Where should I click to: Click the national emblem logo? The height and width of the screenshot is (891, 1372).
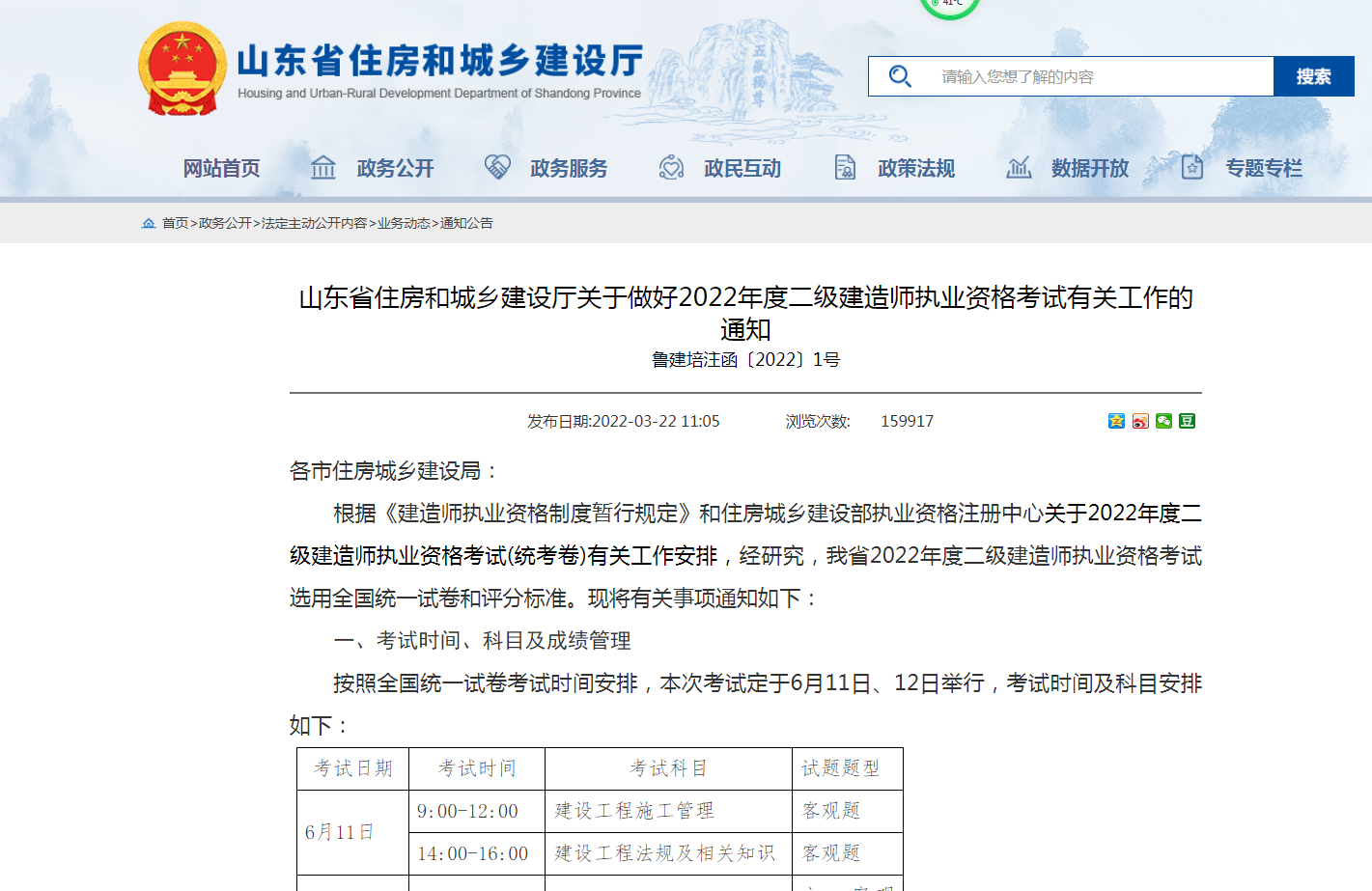point(182,69)
